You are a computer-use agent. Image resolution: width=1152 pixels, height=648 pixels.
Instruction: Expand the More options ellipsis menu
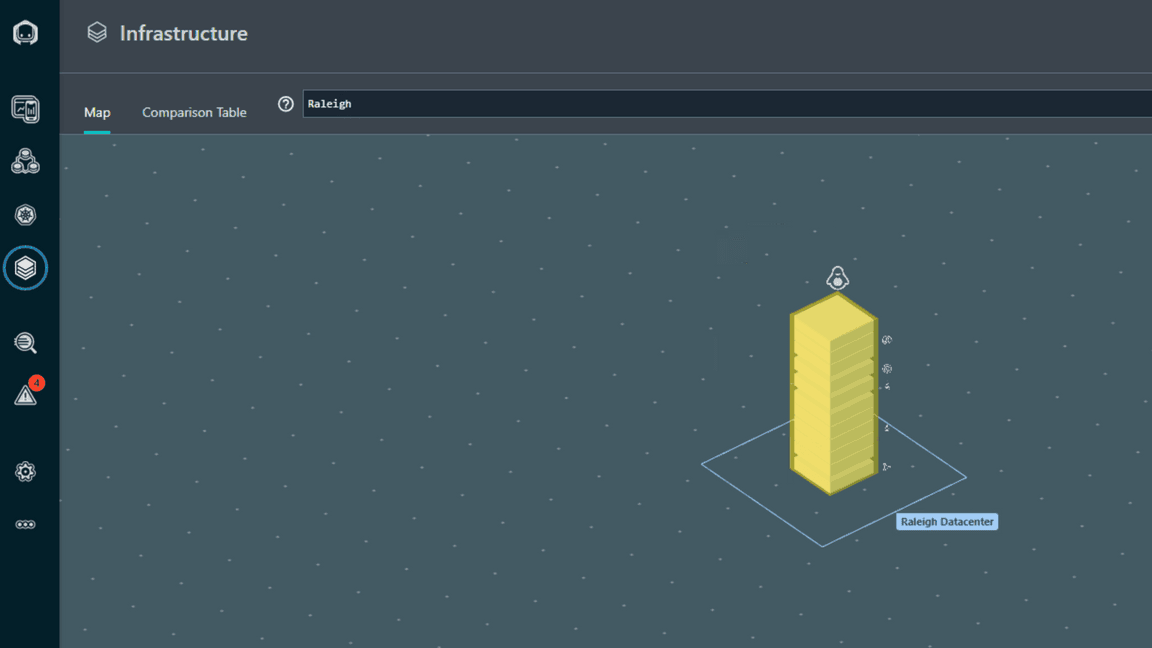(x=25, y=524)
